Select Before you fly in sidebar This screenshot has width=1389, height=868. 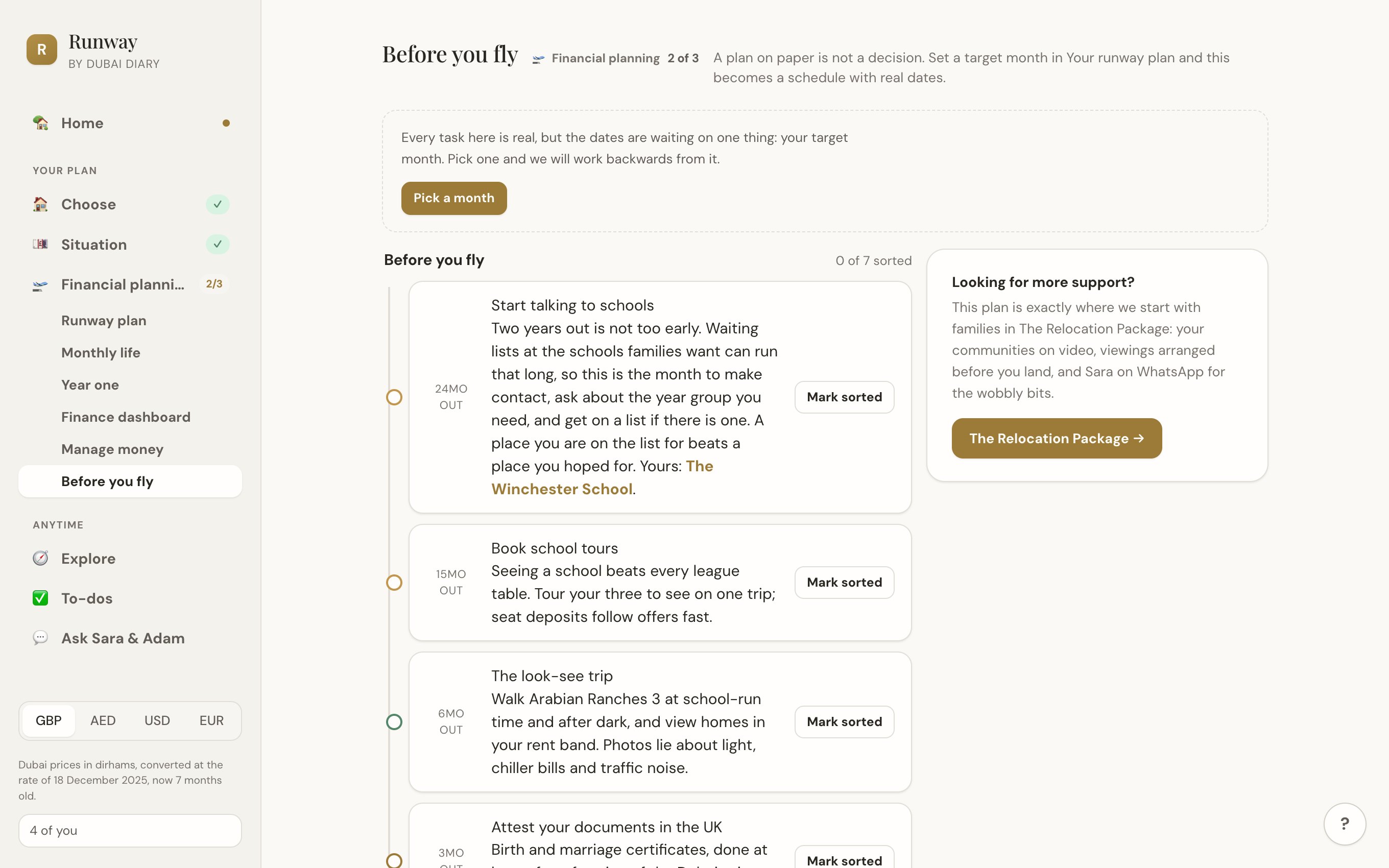coord(130,481)
